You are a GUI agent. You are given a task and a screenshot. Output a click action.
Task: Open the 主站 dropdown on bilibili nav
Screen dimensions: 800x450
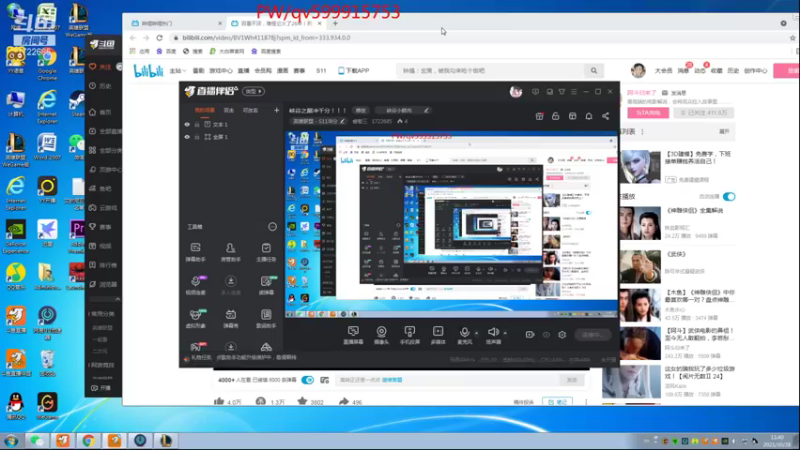click(178, 71)
